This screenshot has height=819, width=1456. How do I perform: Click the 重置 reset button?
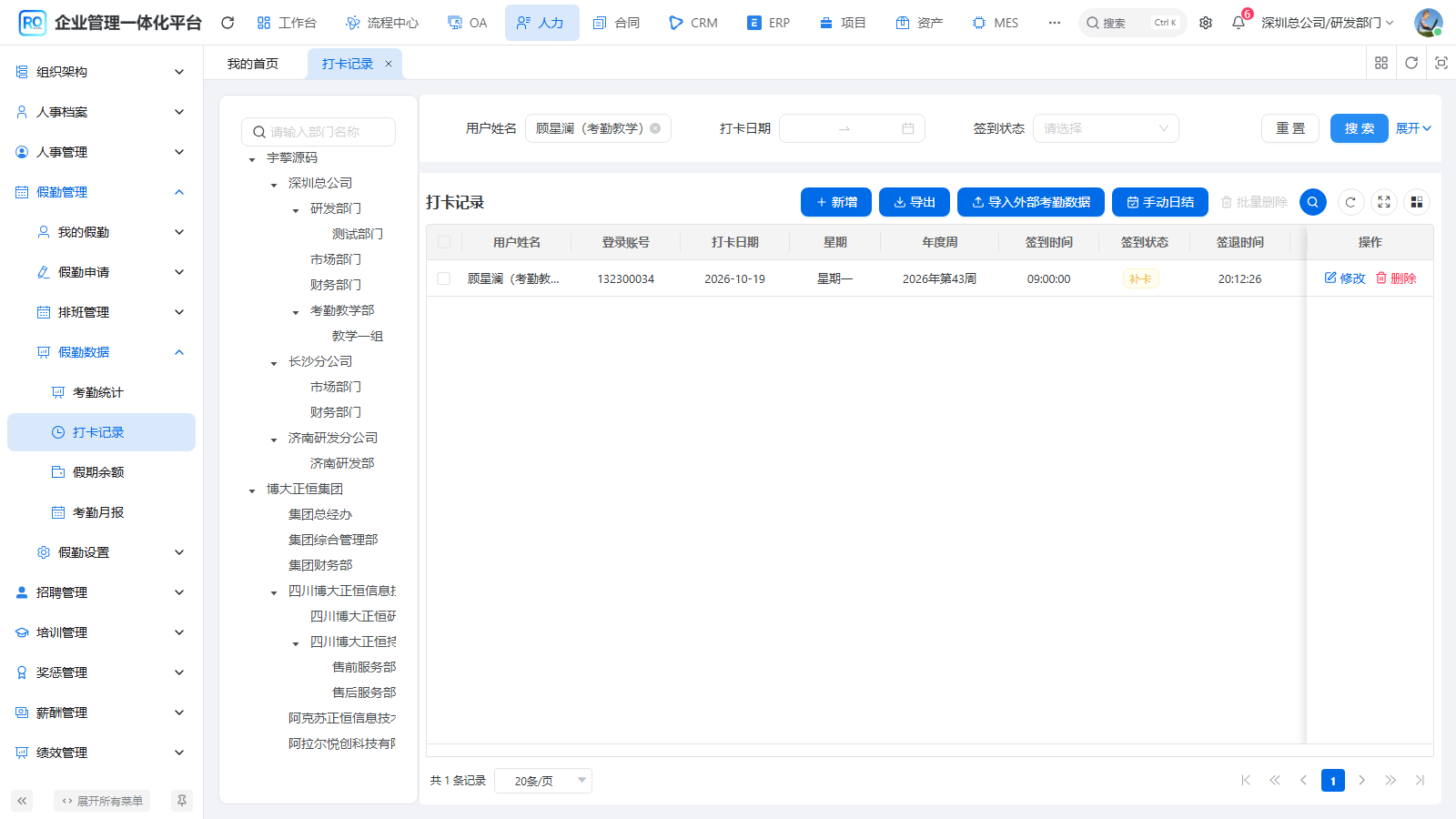(x=1290, y=128)
